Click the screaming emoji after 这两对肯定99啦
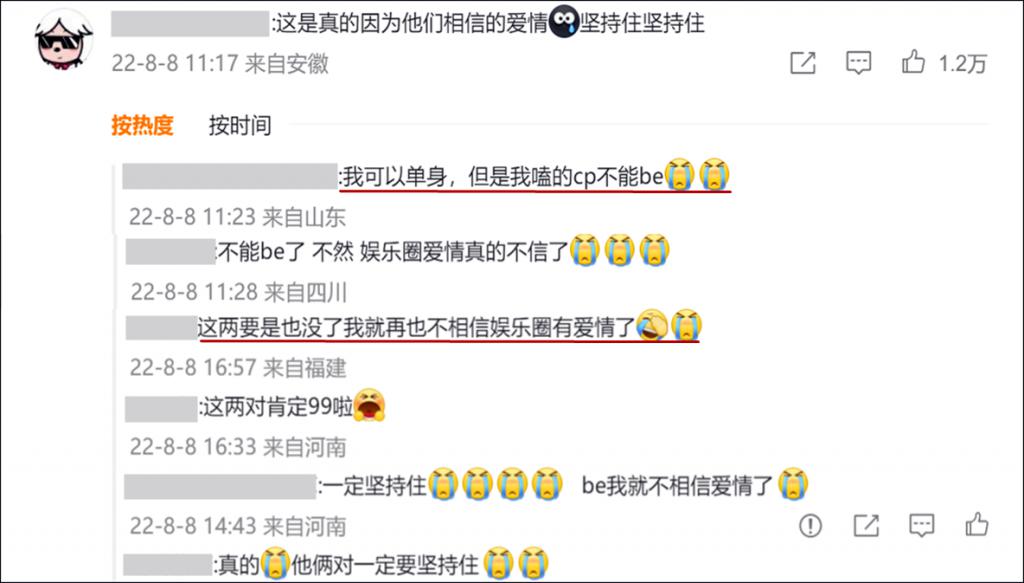Viewport: 1024px width, 583px height. coord(369,405)
